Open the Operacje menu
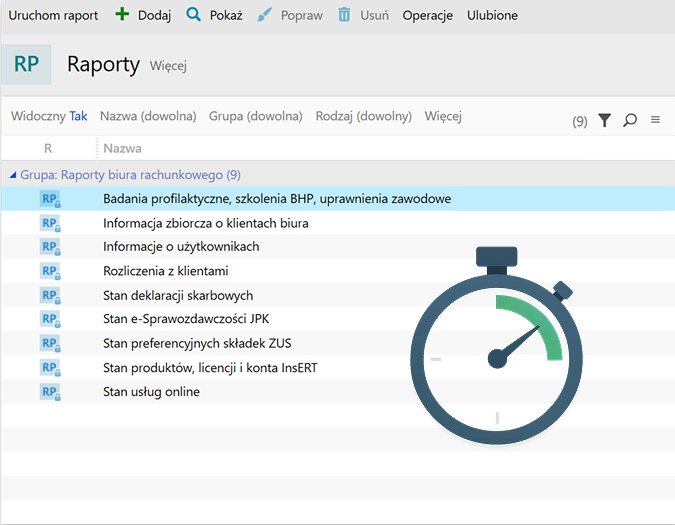Image resolution: width=675 pixels, height=525 pixels. coord(427,15)
